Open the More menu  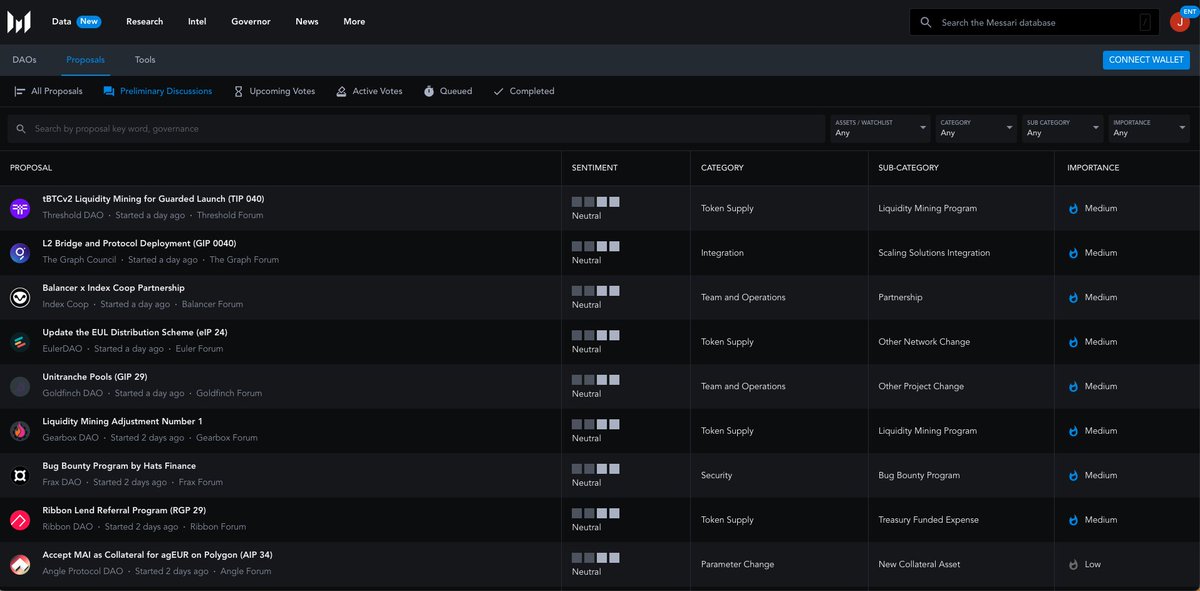coord(354,21)
